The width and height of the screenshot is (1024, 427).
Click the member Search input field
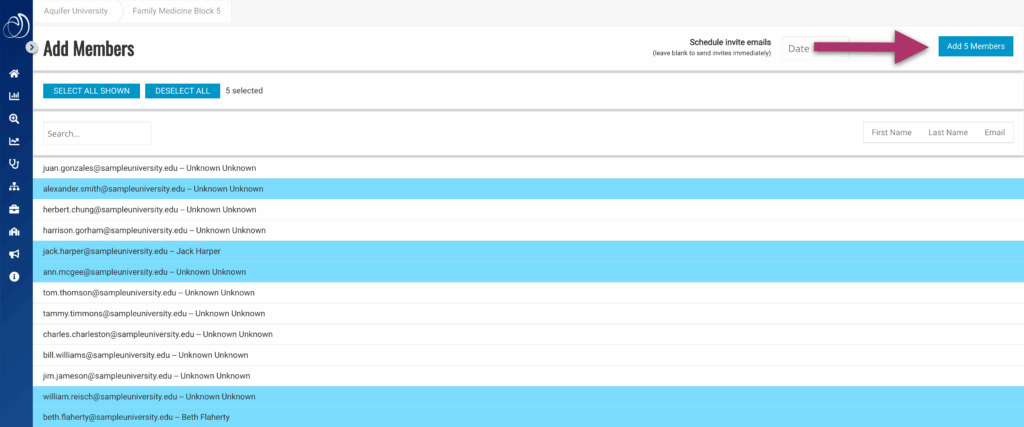(97, 133)
